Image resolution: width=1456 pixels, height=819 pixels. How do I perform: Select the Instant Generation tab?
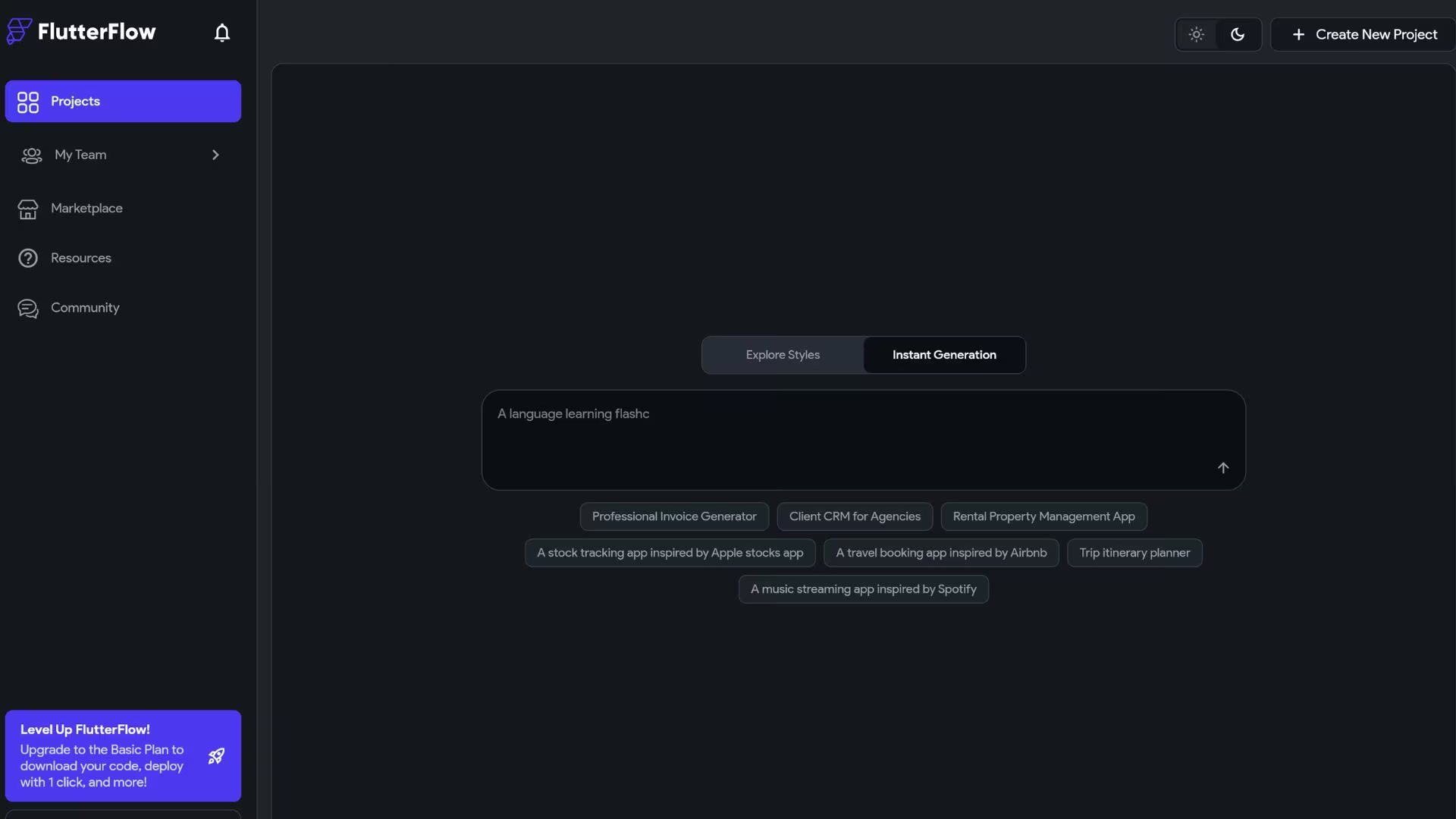pyautogui.click(x=944, y=355)
